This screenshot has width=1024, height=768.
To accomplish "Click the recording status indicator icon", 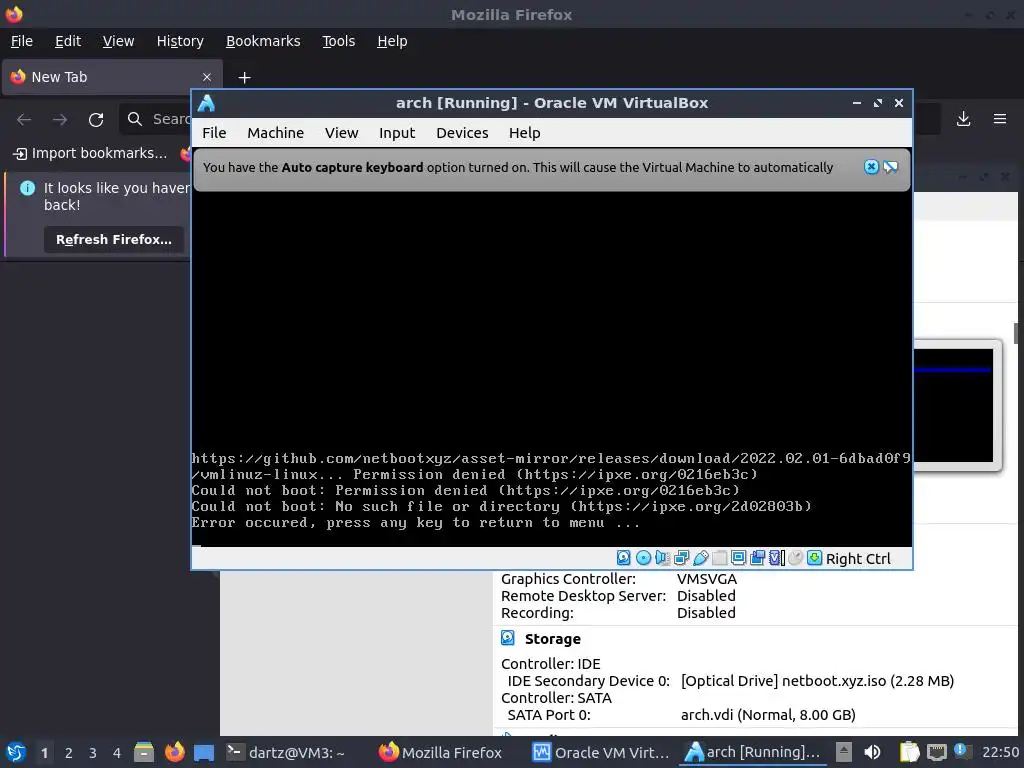I will click(x=757, y=558).
